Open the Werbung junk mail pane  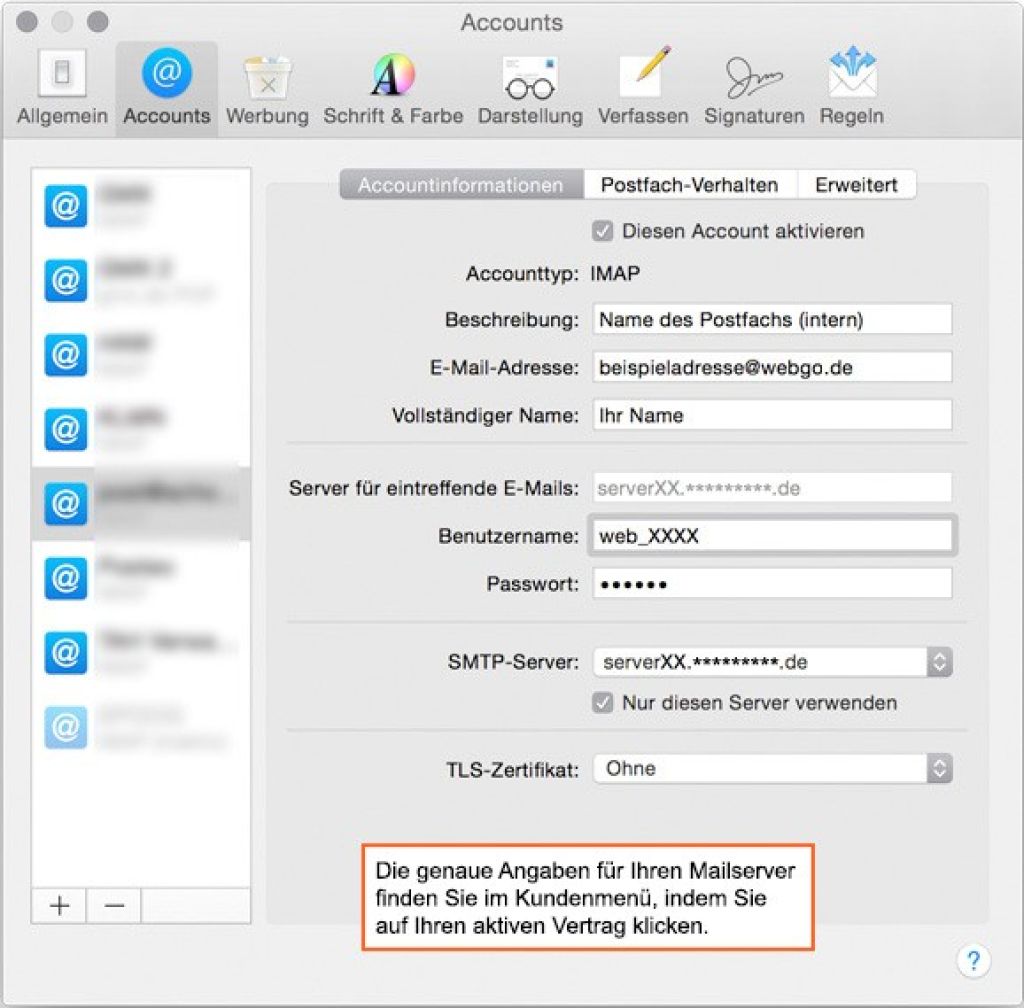[x=267, y=90]
